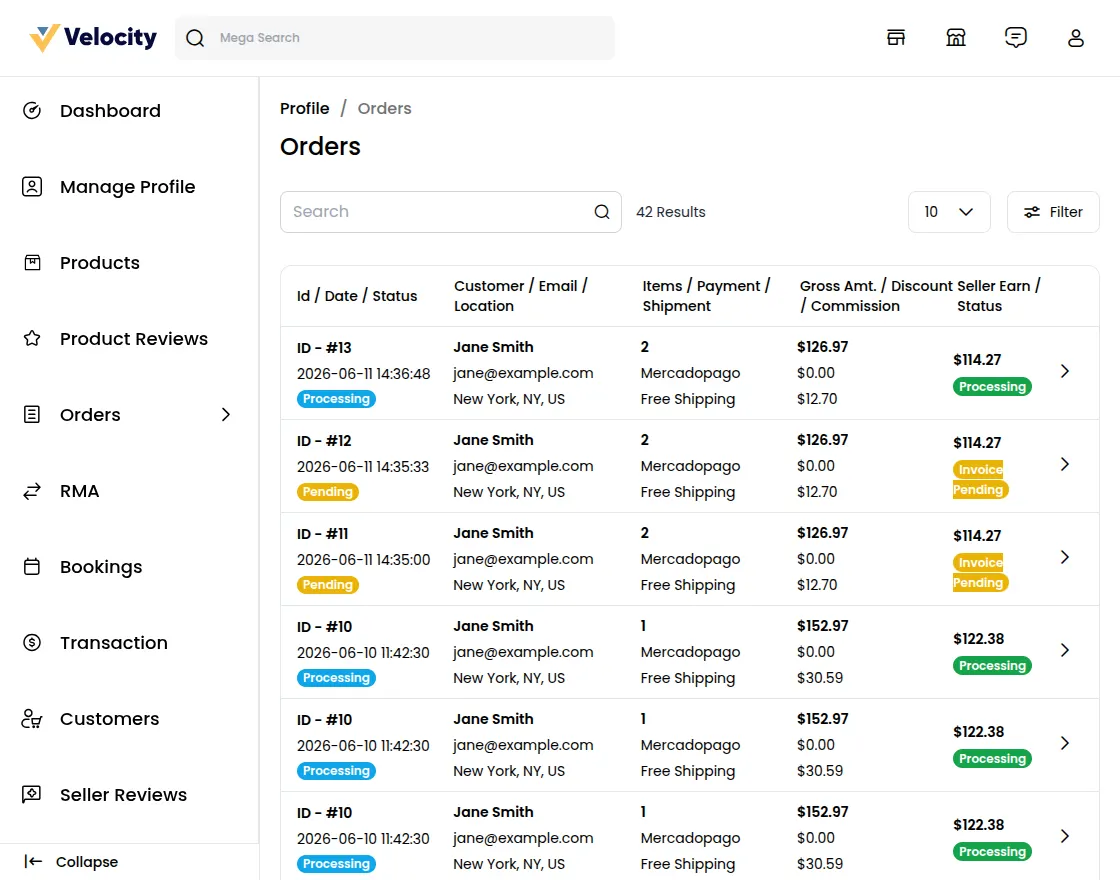Focus the orders Search input
The image size is (1120, 880).
(x=451, y=211)
